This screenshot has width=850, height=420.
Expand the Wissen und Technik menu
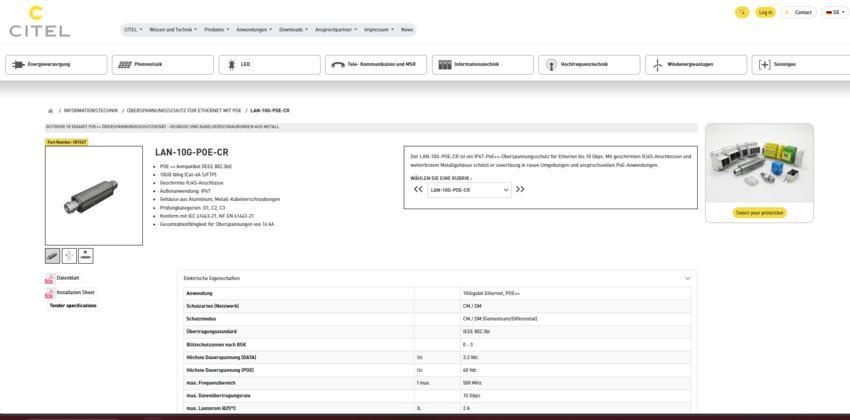pos(173,30)
